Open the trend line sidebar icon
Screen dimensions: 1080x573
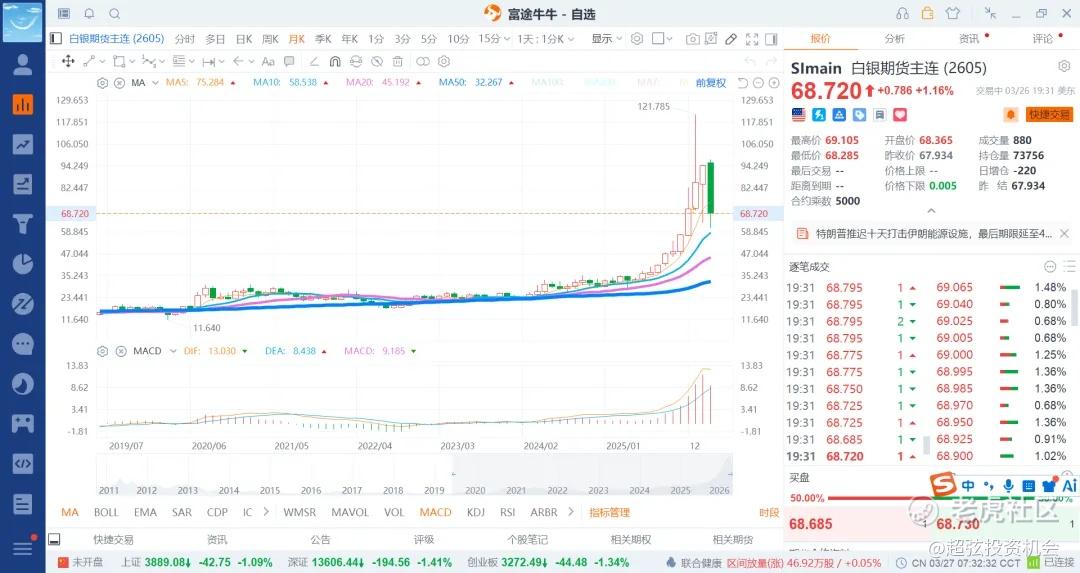(23, 144)
